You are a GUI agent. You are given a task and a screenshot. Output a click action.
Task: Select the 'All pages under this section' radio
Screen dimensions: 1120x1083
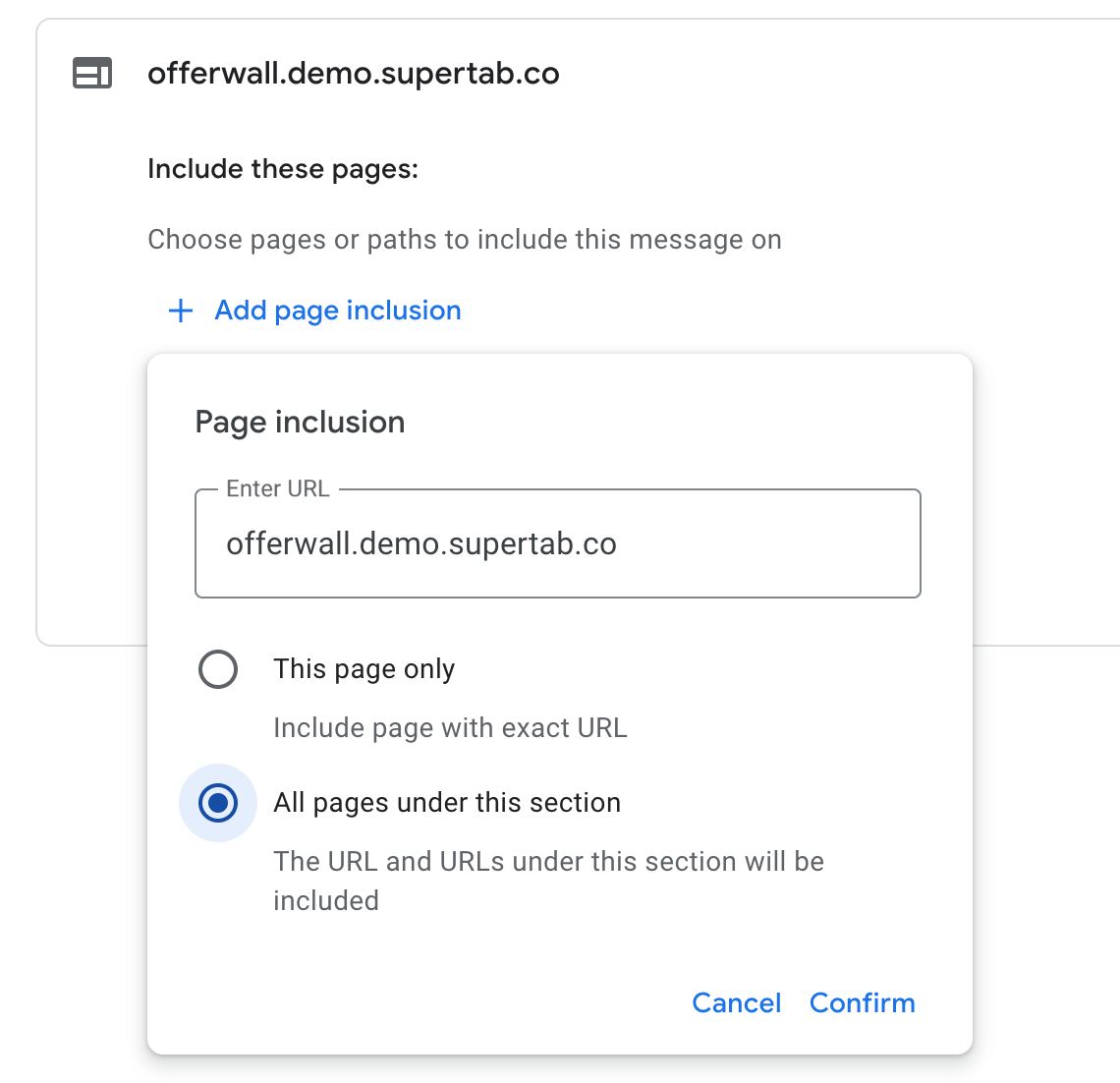click(218, 803)
